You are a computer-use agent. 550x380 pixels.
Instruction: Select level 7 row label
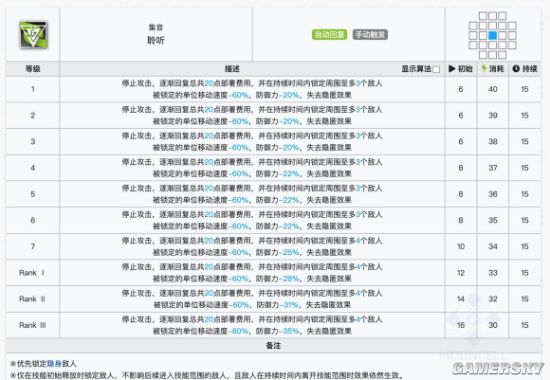(x=33, y=246)
